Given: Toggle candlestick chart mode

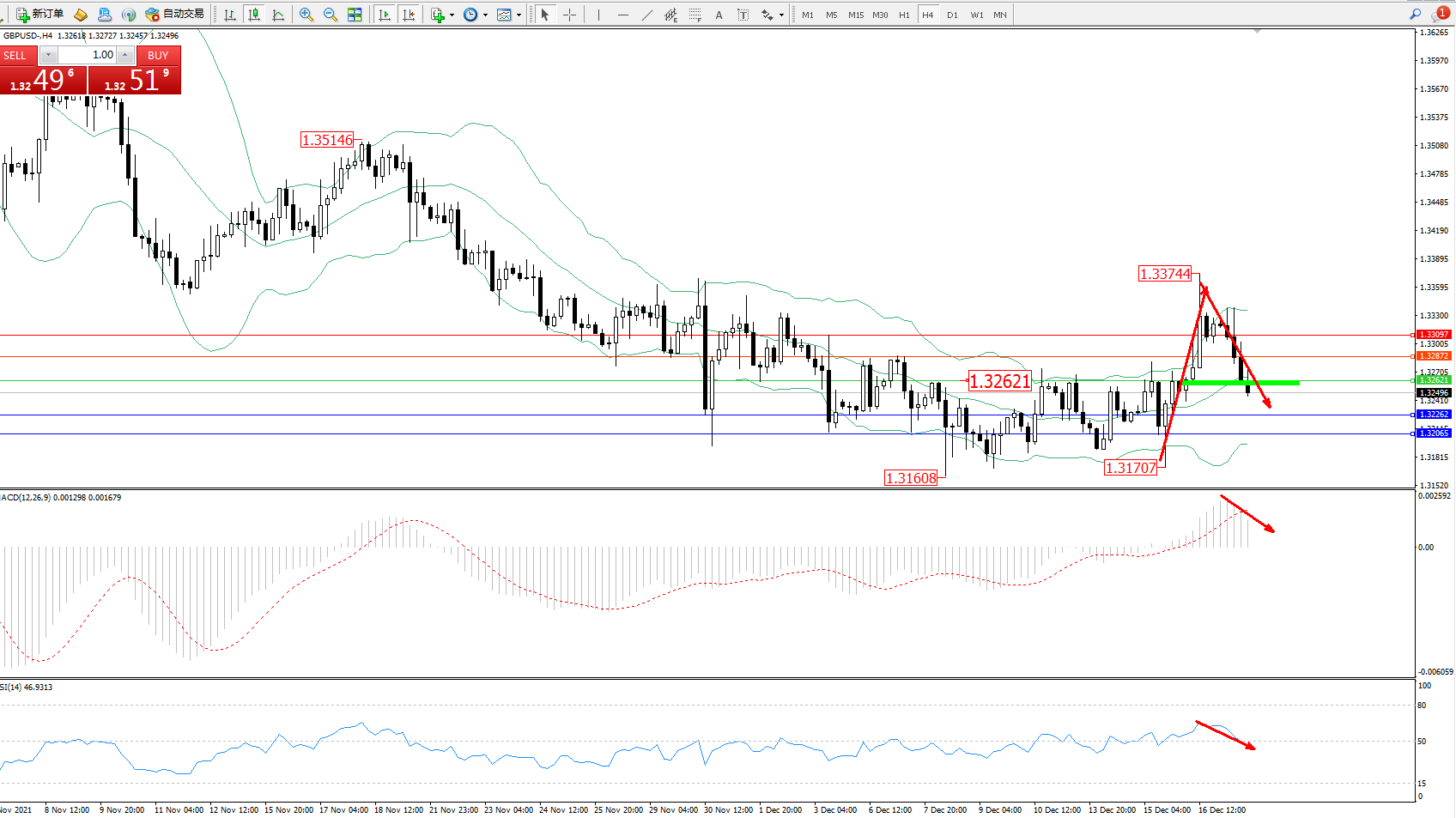Looking at the screenshot, I should [x=254, y=15].
